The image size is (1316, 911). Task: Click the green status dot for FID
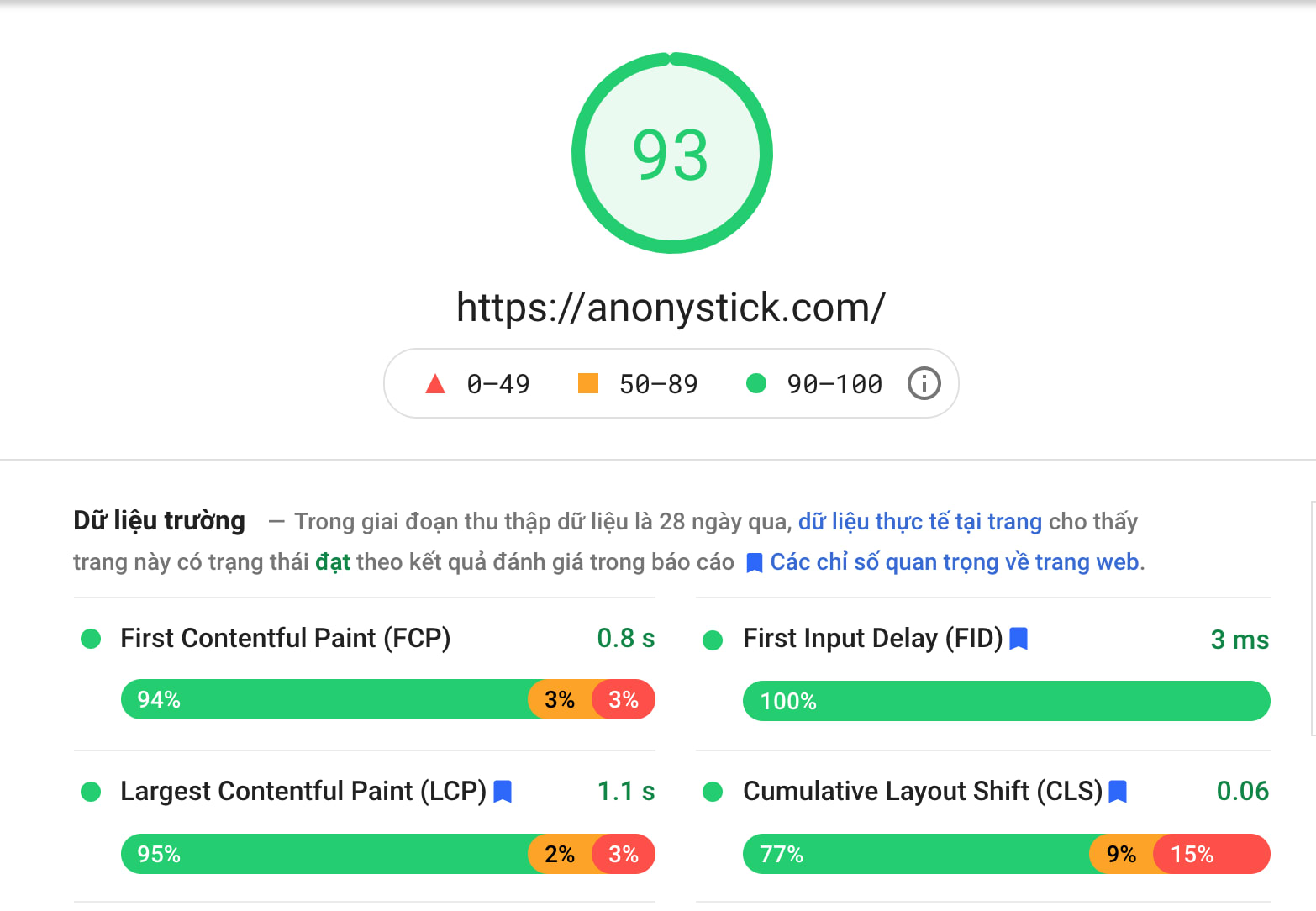[713, 640]
